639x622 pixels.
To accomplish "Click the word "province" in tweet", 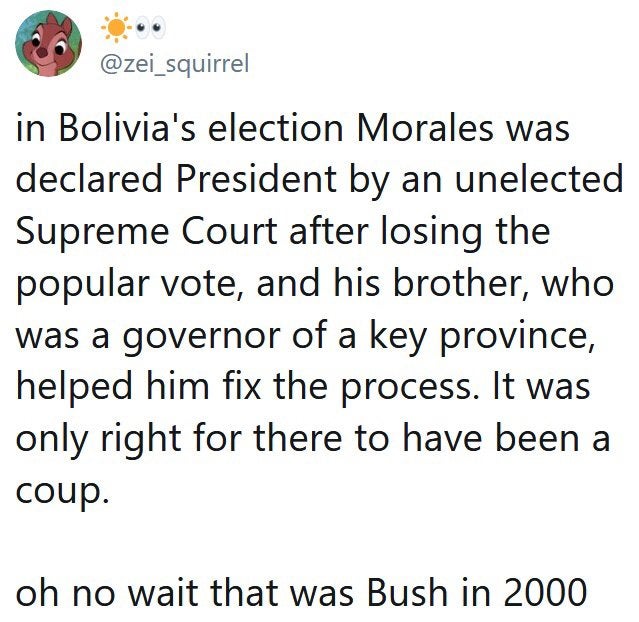I will (x=518, y=337).
